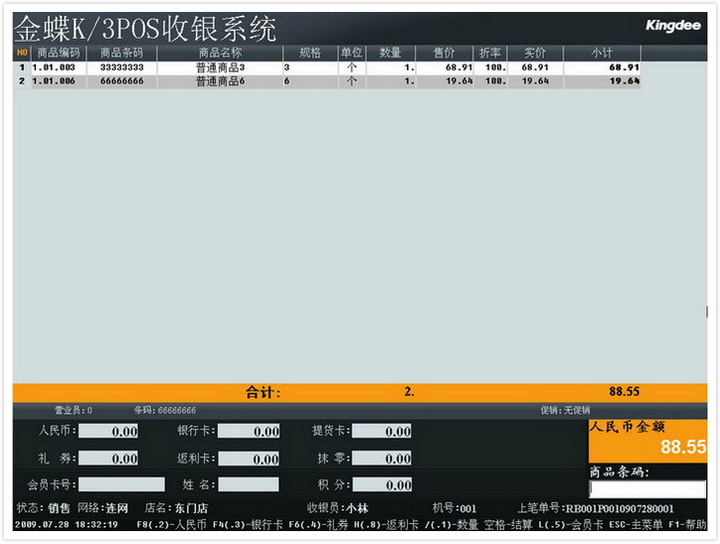Click H(.8)-返利卡 shortcut hint
This screenshot has width=720, height=544.
(x=386, y=524)
